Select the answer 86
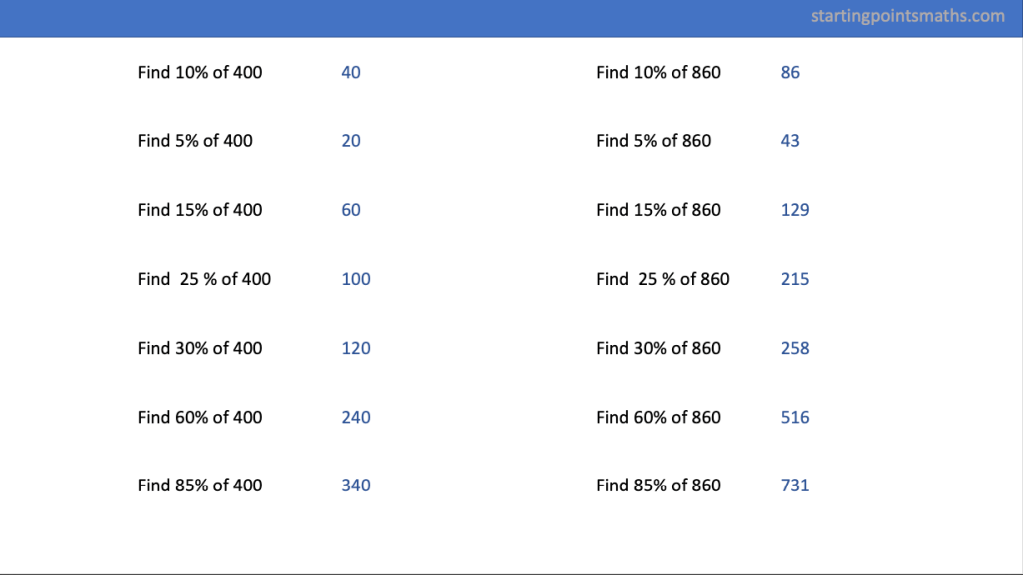The image size is (1023, 575). pyautogui.click(x=790, y=72)
